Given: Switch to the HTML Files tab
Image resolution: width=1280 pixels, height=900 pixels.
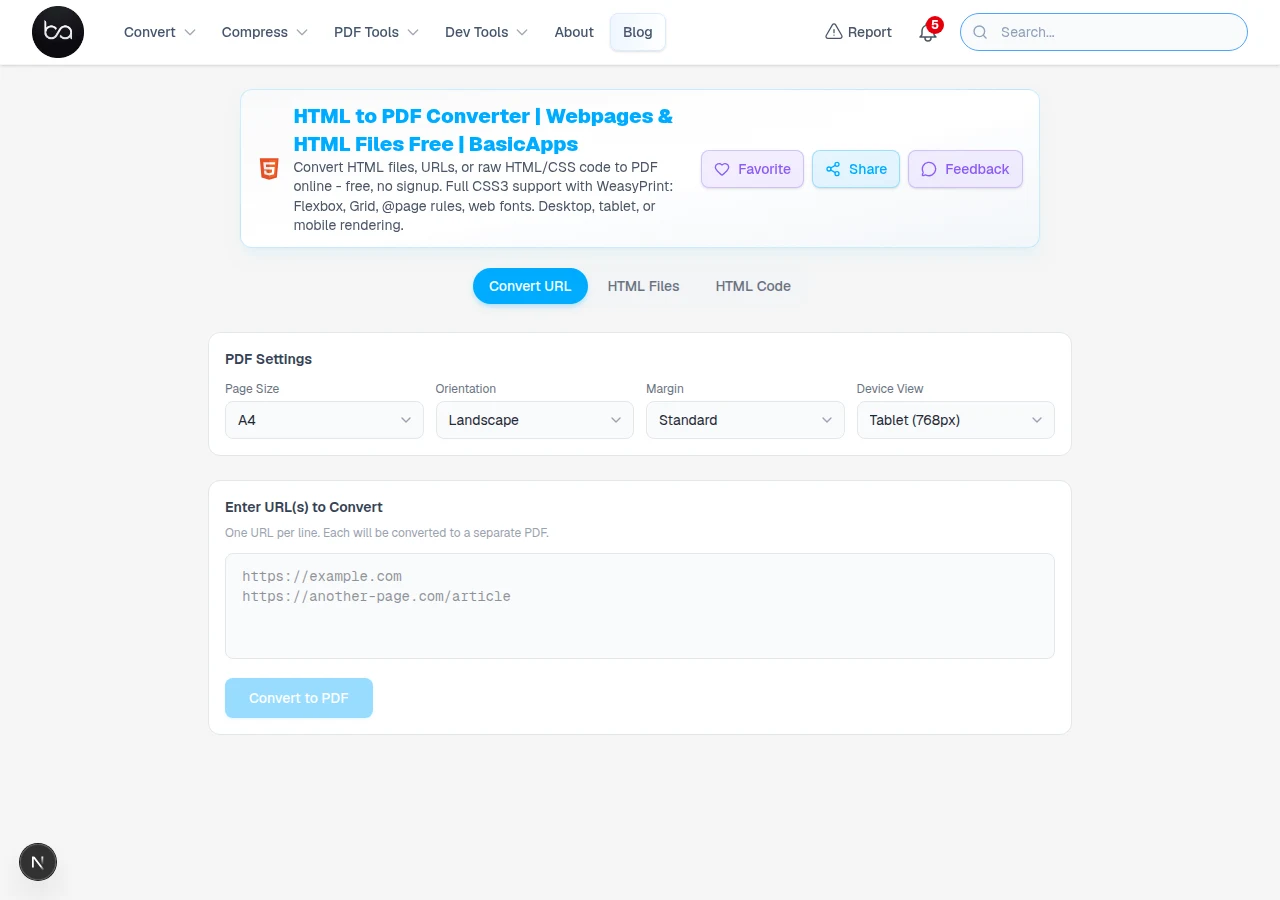Looking at the screenshot, I should click(644, 286).
